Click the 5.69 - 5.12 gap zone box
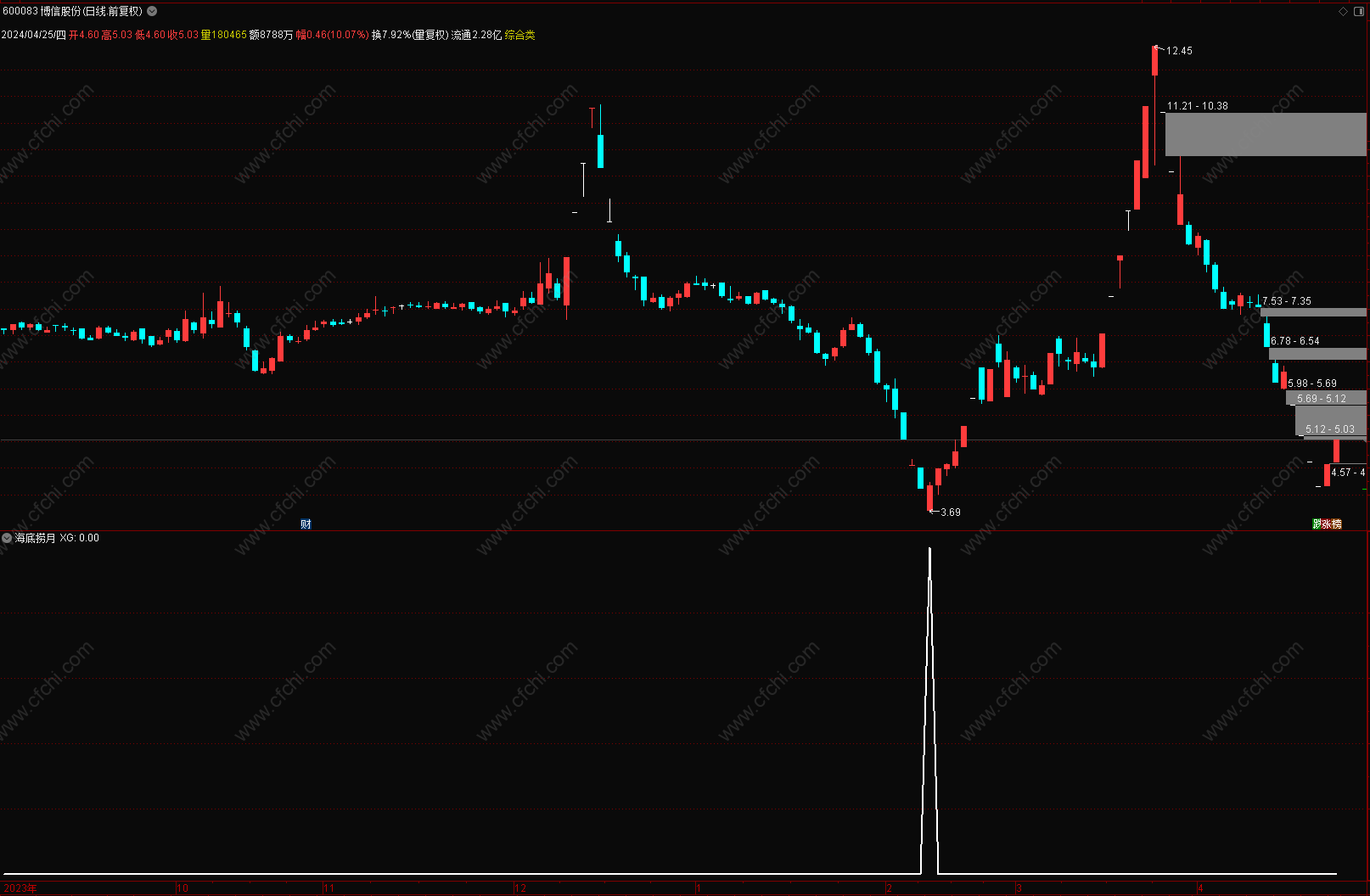 coord(1326,398)
